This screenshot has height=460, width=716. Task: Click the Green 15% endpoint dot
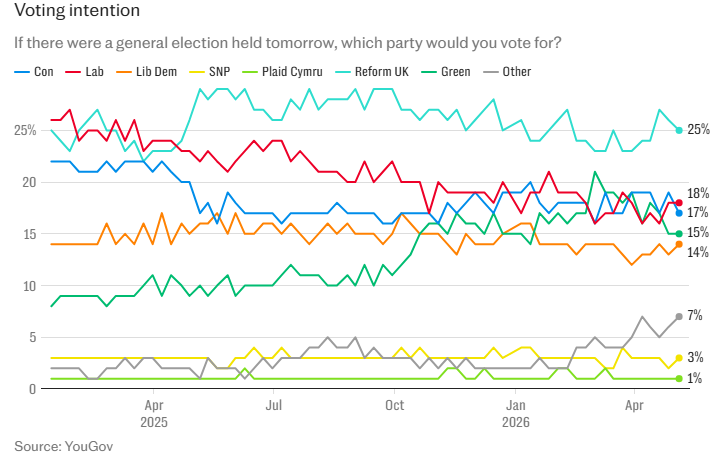[679, 234]
